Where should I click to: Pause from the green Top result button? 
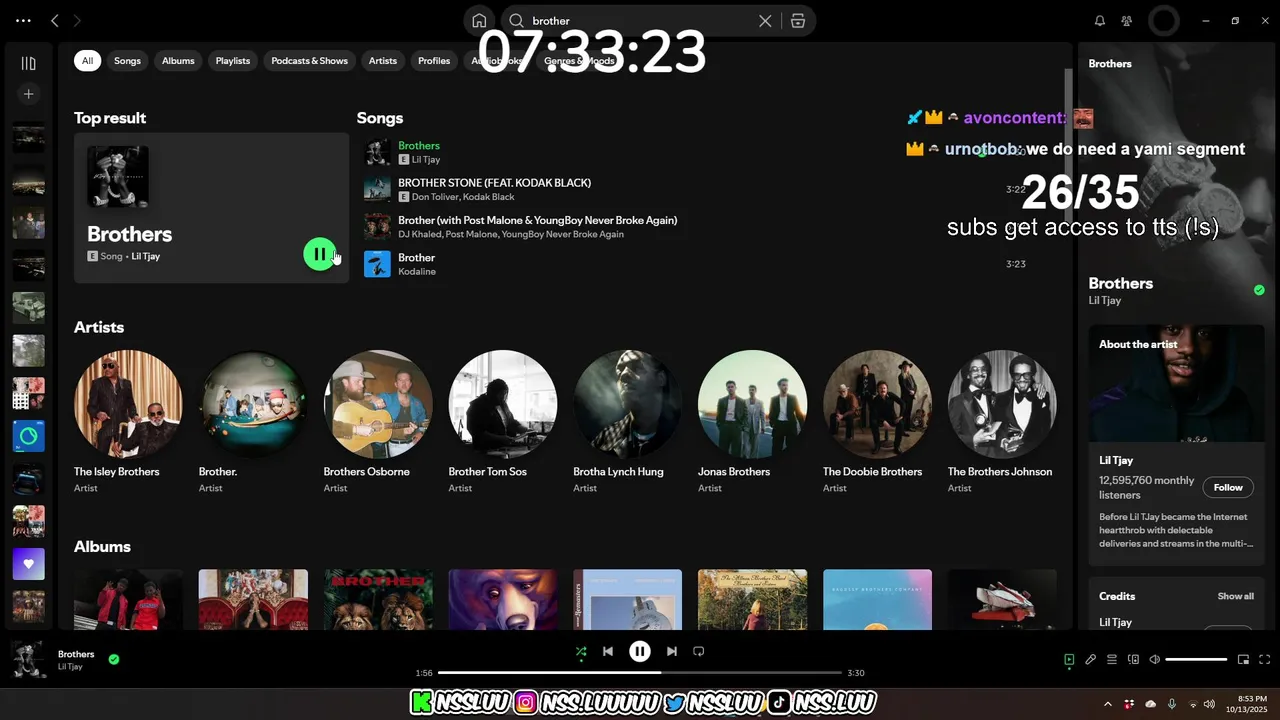(320, 254)
